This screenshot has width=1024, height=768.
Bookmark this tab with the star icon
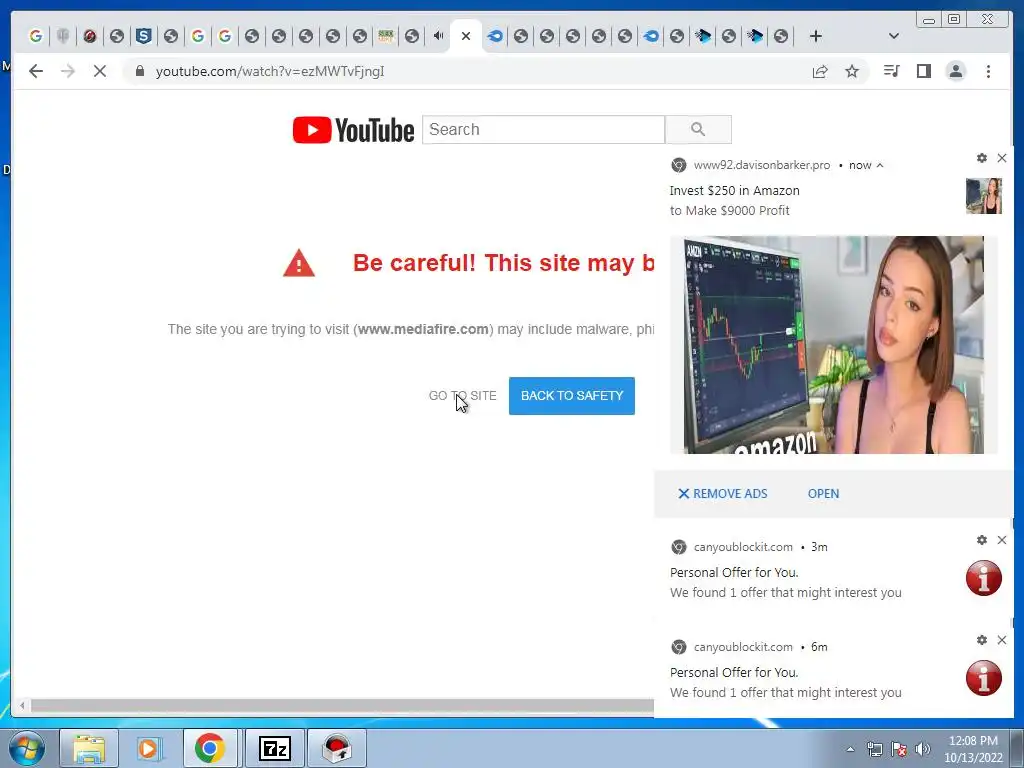click(x=852, y=71)
